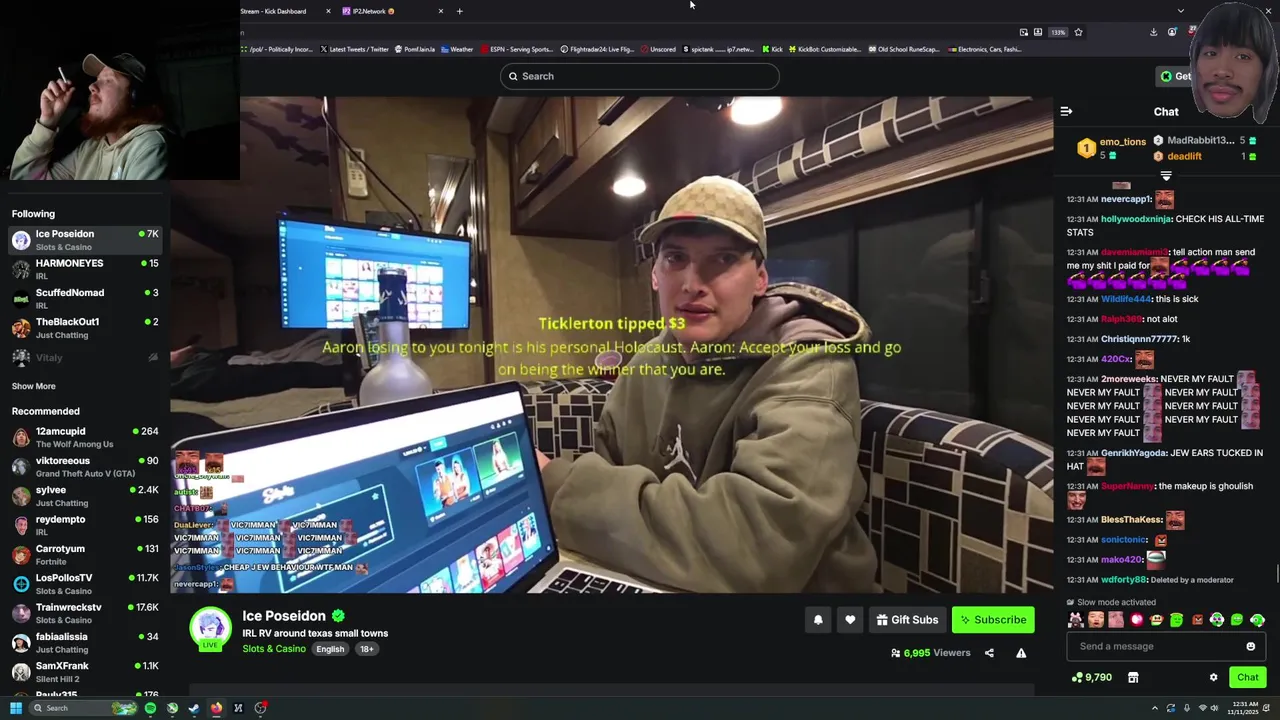
Task: Click Show More under Following
Action: [34, 386]
